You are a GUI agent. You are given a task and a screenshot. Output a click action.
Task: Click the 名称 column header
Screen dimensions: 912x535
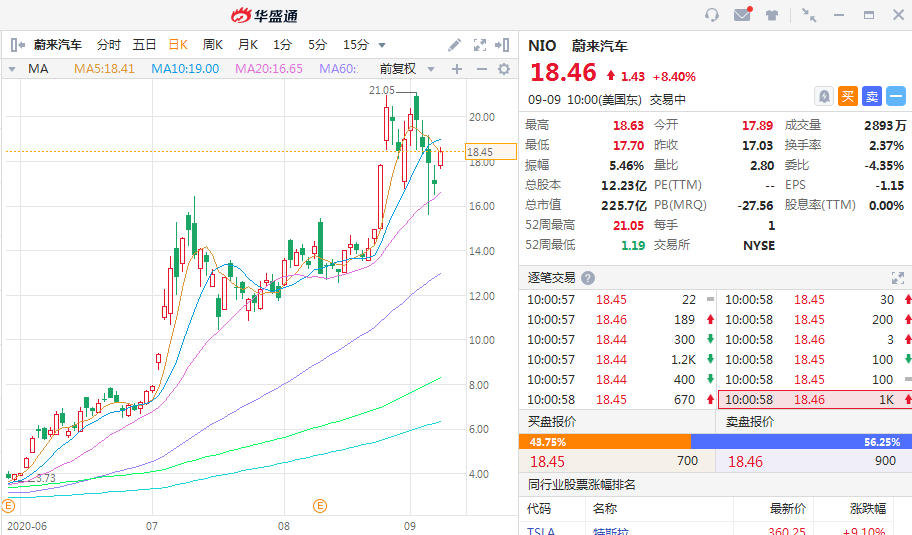(604, 509)
